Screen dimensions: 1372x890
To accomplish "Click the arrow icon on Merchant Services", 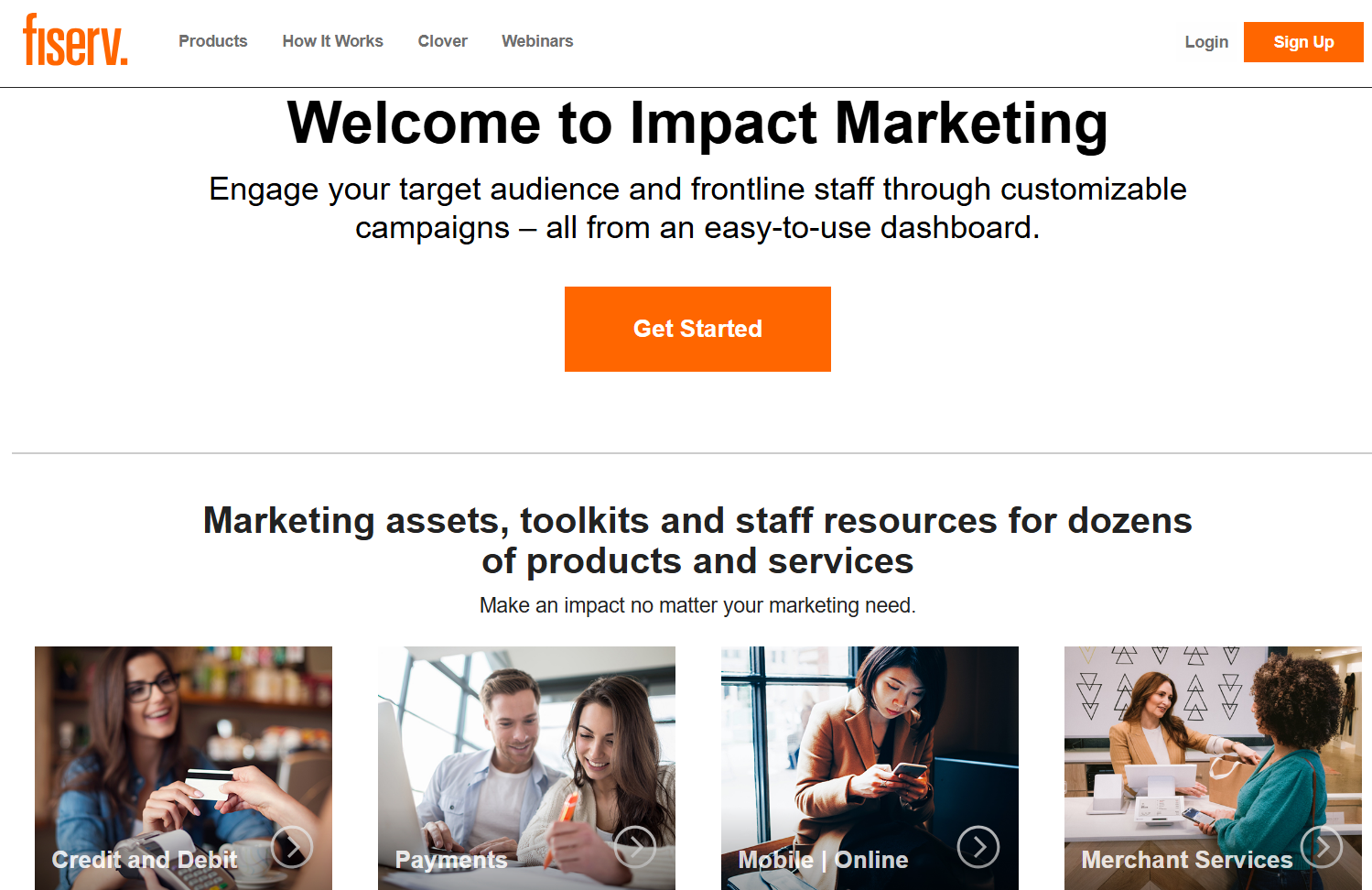I will tap(1322, 847).
